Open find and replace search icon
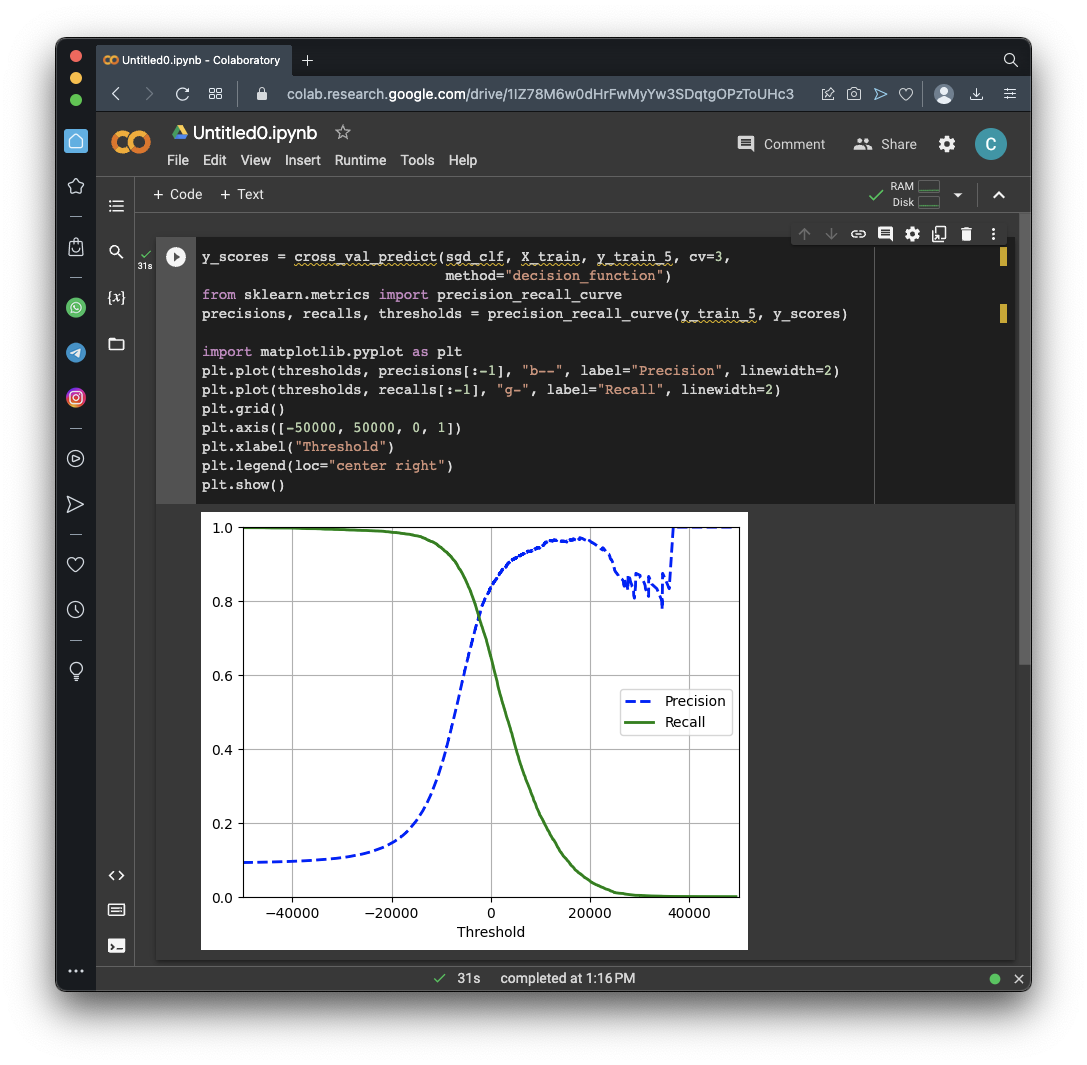1087x1065 pixels. click(116, 252)
